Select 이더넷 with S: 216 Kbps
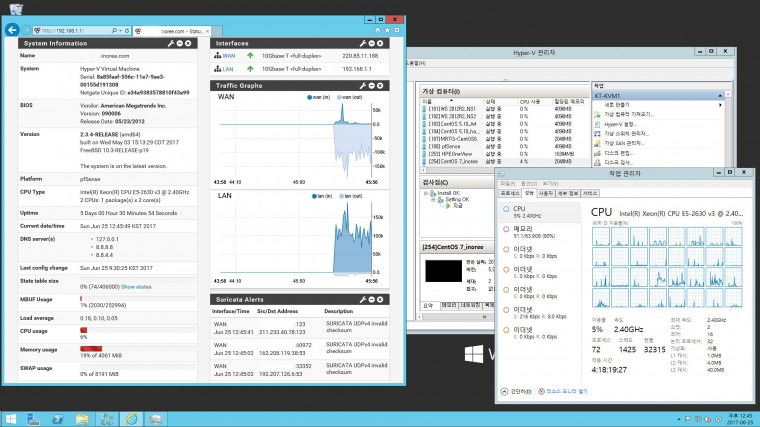The width and height of the screenshot is (760, 427). tap(539, 313)
